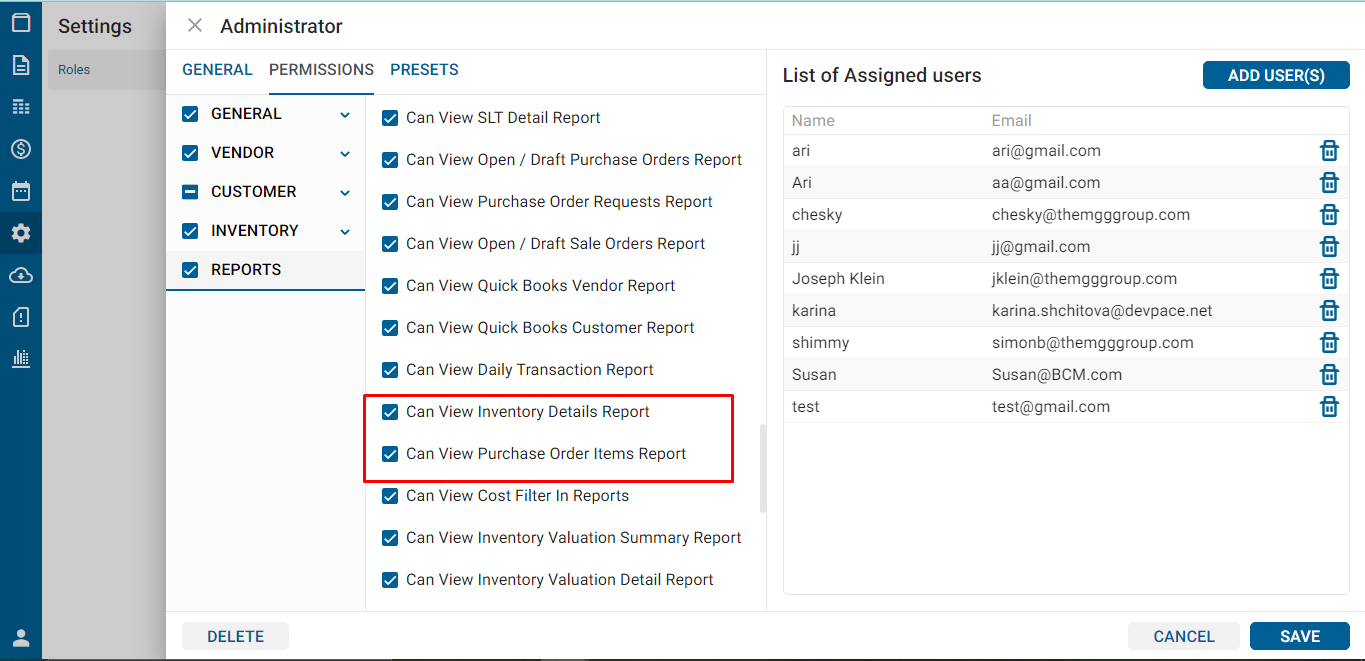The height and width of the screenshot is (661, 1365).
Task: Expand the VENDOR permissions section arrow
Action: coord(345,154)
